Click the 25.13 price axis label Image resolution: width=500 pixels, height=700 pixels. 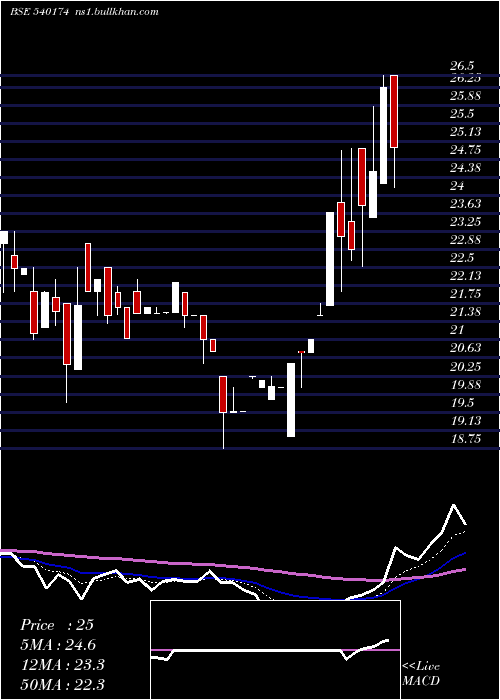coord(465,132)
